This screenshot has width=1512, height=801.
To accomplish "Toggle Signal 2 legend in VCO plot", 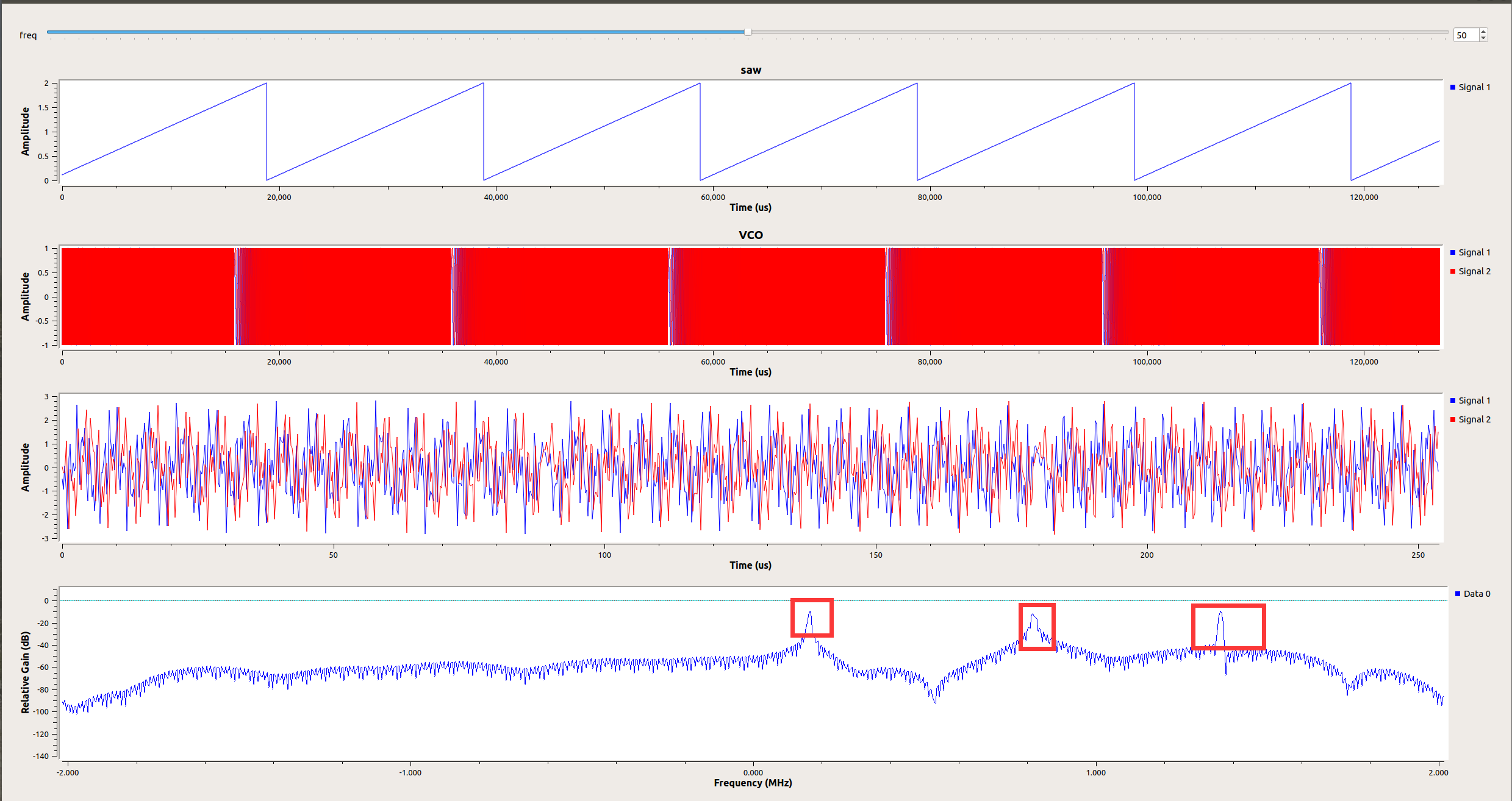I will (1474, 271).
